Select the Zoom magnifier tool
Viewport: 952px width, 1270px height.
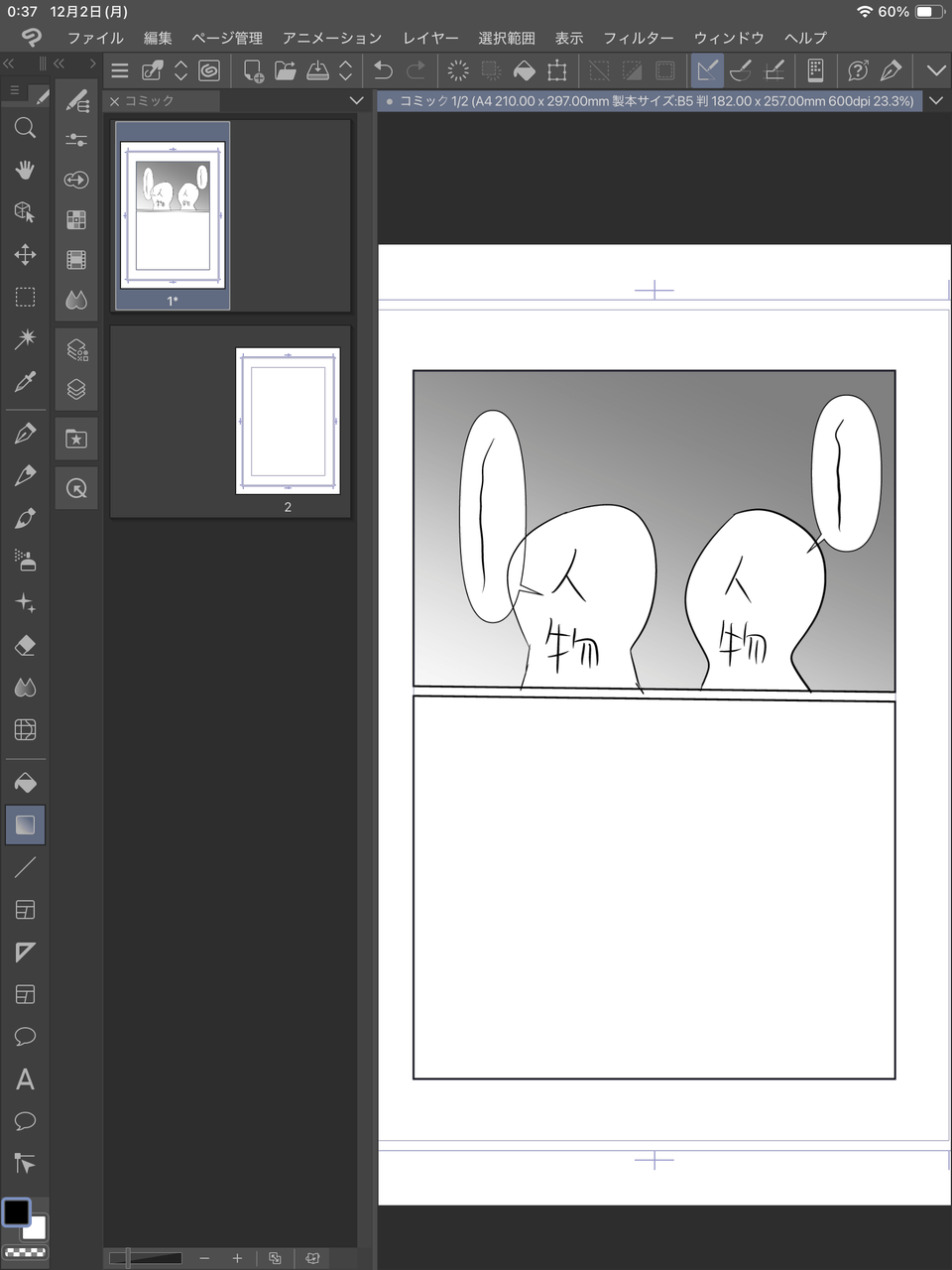point(25,127)
